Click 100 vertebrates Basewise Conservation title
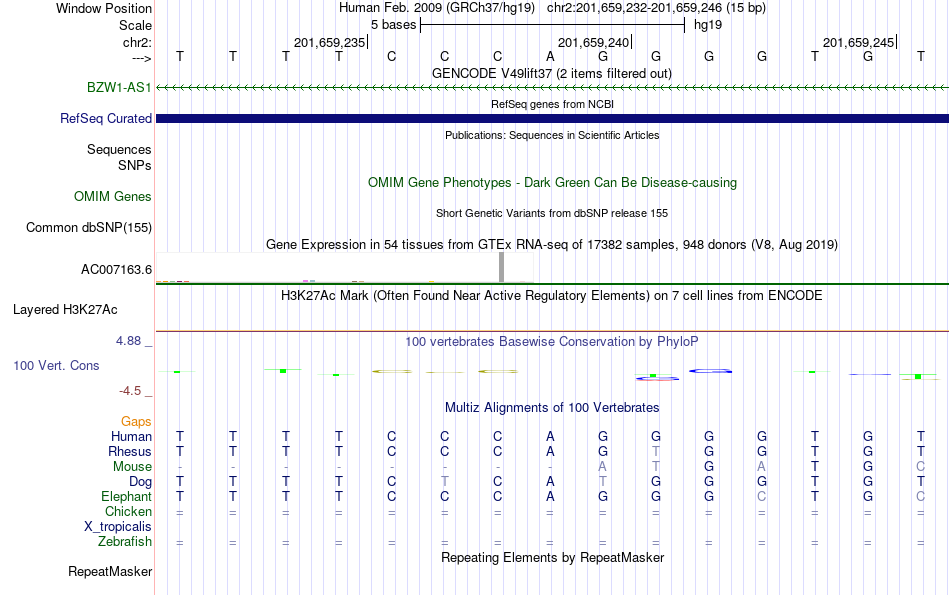The height and width of the screenshot is (595, 950). tap(552, 341)
